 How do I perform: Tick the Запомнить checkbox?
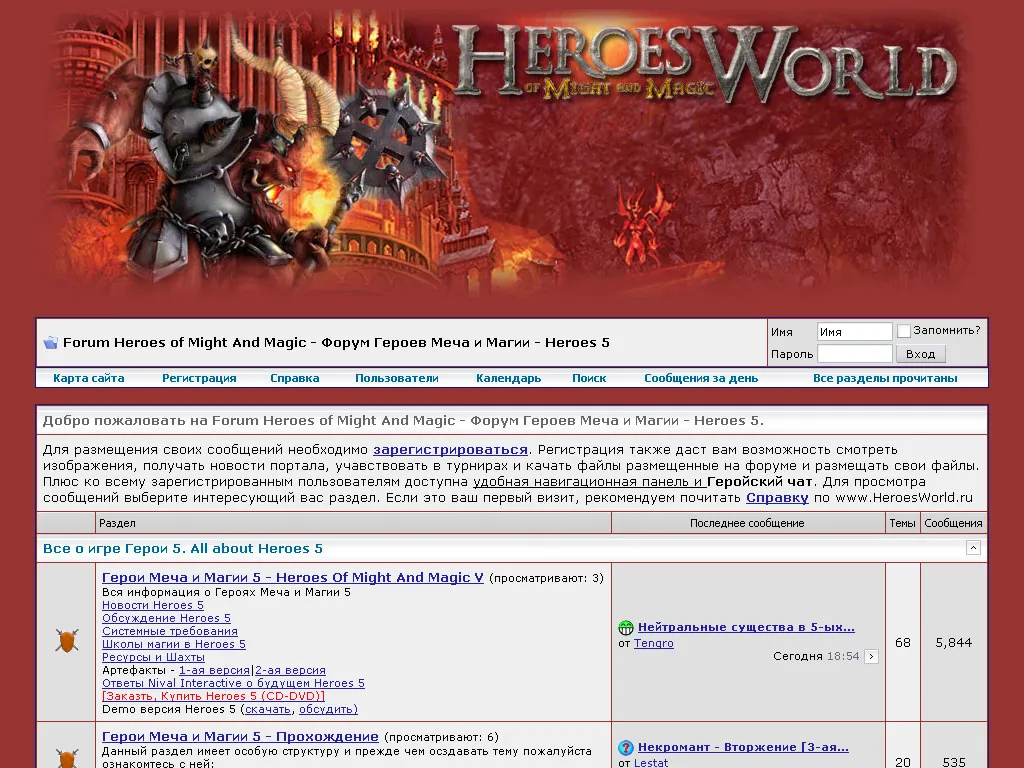904,331
